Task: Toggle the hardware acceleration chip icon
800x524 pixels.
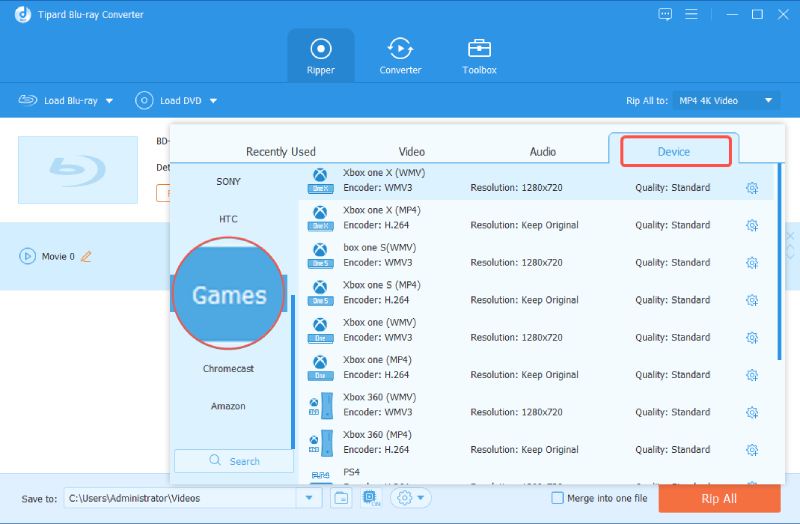Action: [x=370, y=498]
